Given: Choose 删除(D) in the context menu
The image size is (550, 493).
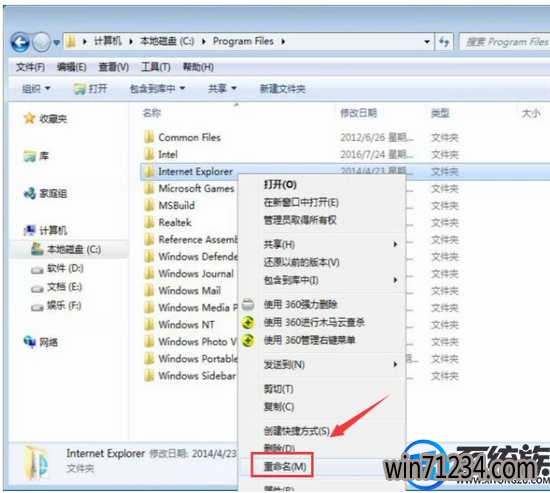Looking at the screenshot, I should point(279,448).
